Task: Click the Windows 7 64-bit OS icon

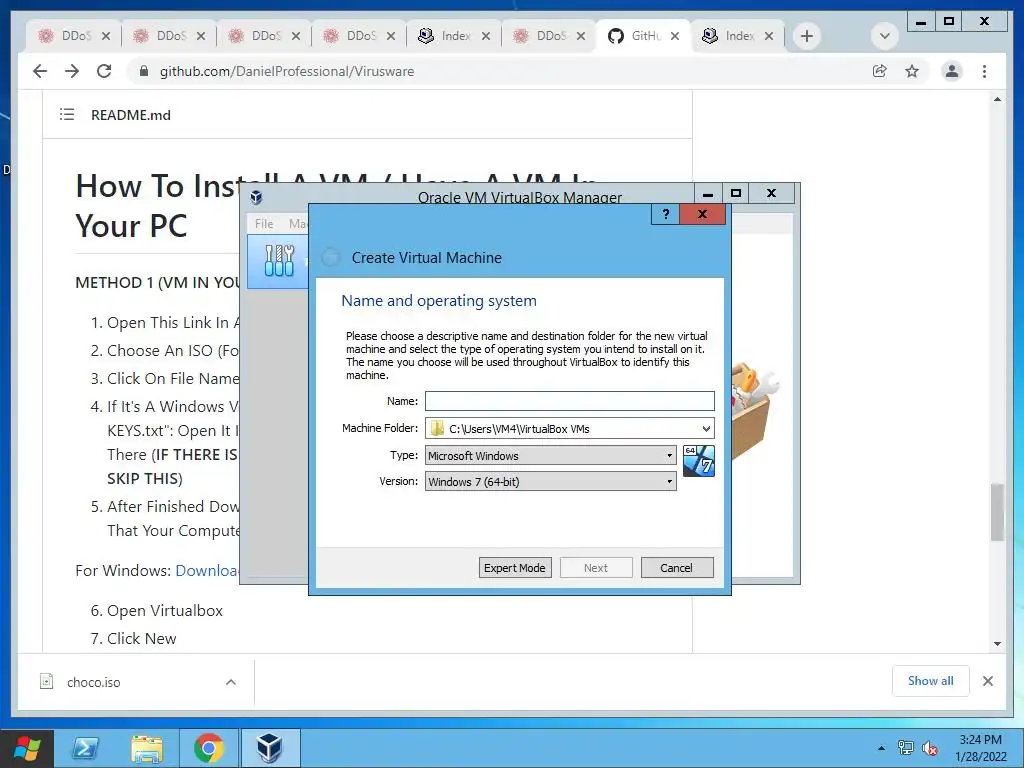Action: pos(699,461)
